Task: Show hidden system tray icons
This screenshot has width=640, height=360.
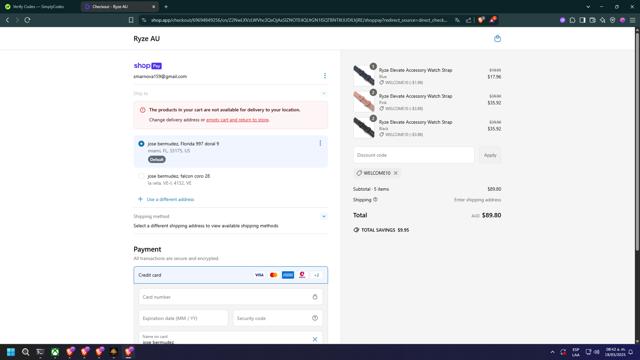Action: 552,352
